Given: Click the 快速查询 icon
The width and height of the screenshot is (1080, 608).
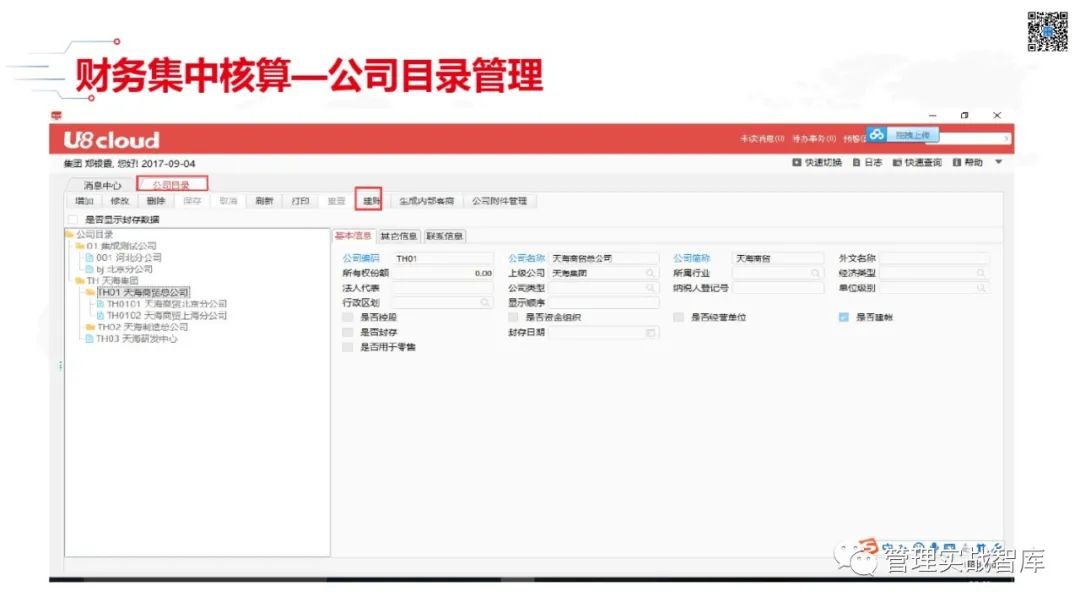Looking at the screenshot, I should pos(897,163).
